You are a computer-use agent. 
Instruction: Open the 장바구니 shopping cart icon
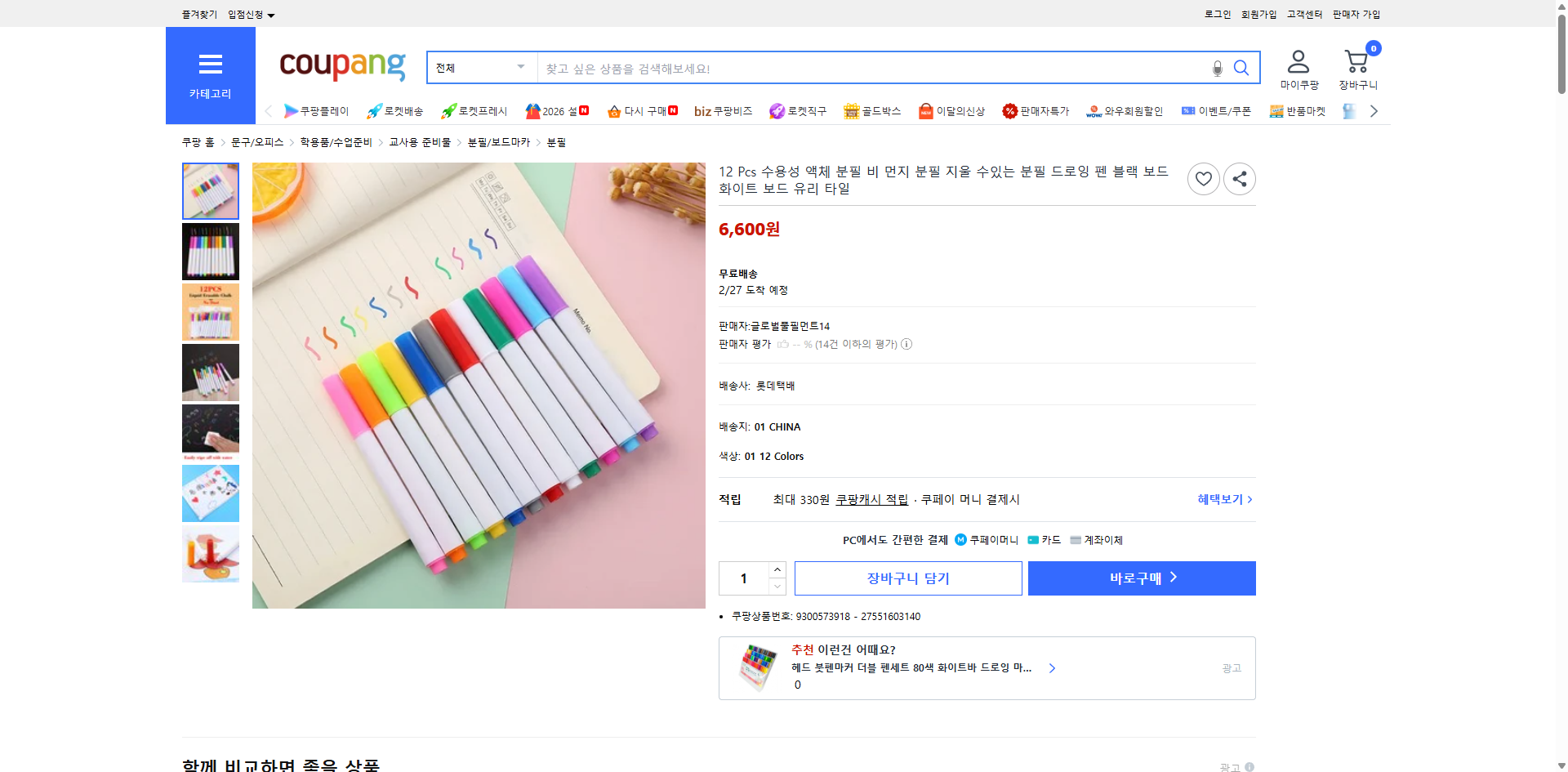[1356, 62]
